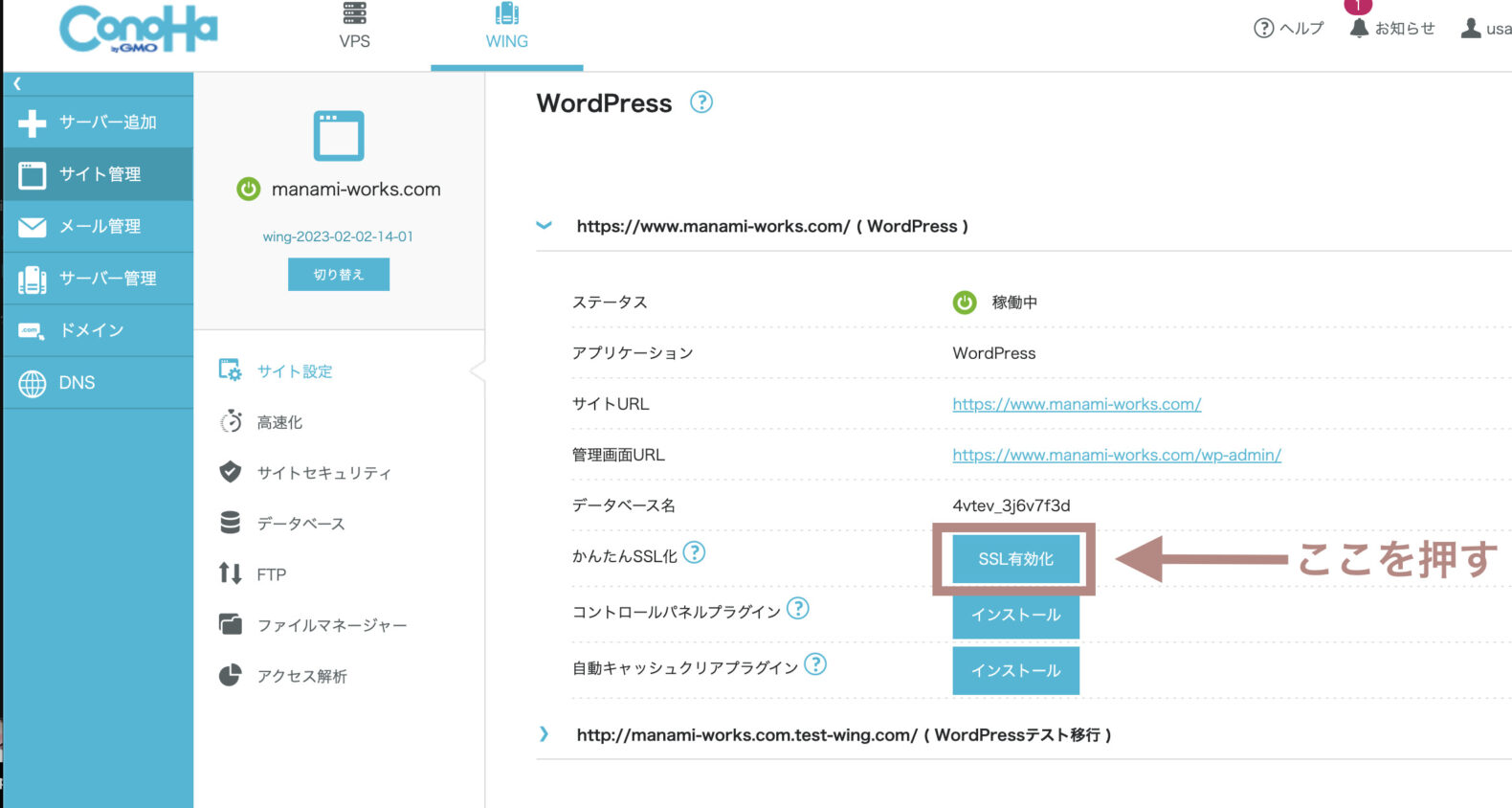Select サイト設定 in the submenu
This screenshot has height=808, width=1512.
pos(295,371)
